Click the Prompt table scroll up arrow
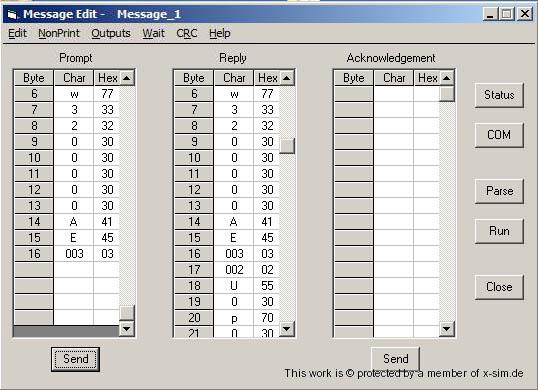This screenshot has height=390, width=538. [126, 78]
